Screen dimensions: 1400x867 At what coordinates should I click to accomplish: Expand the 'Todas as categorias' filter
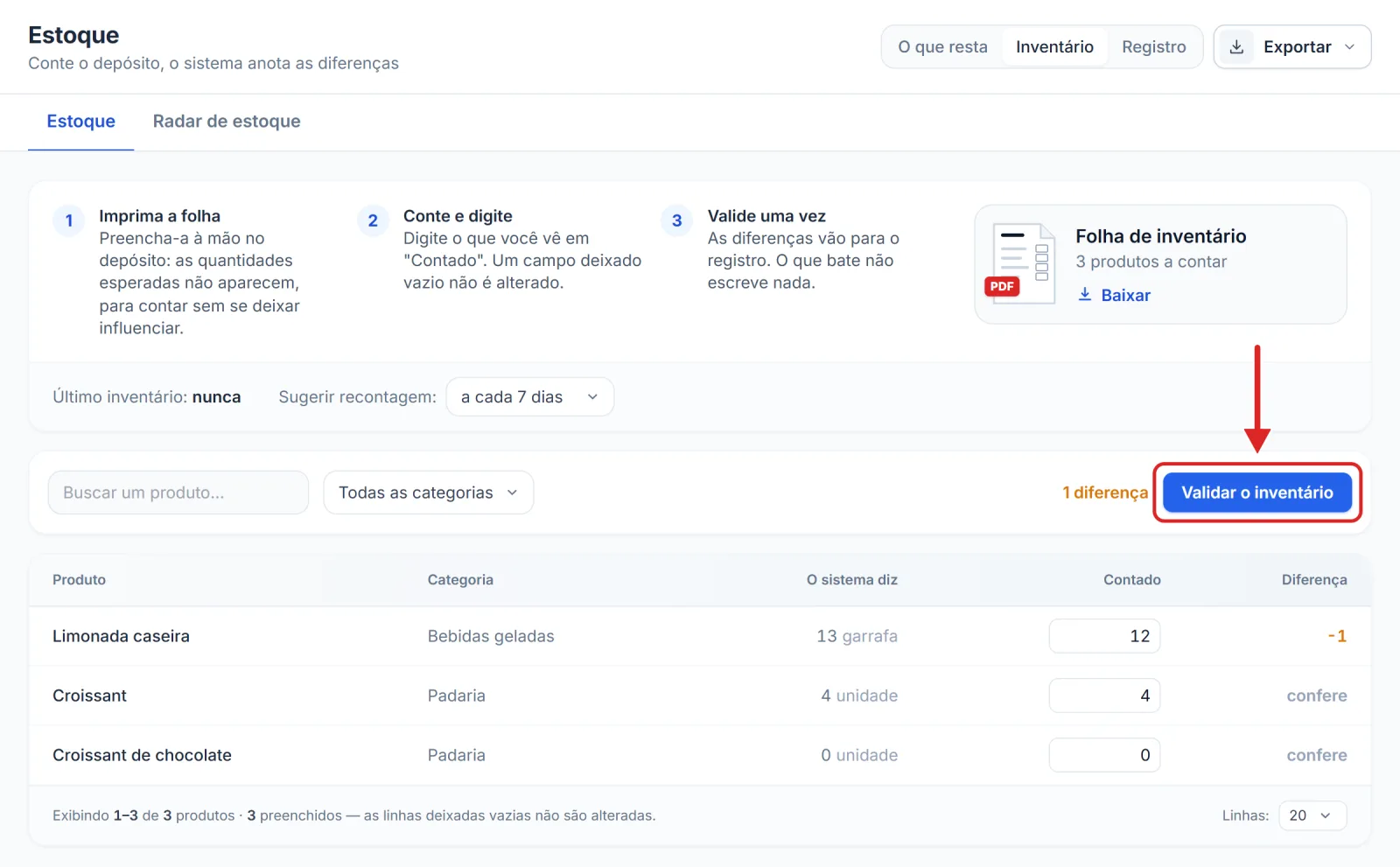point(429,493)
